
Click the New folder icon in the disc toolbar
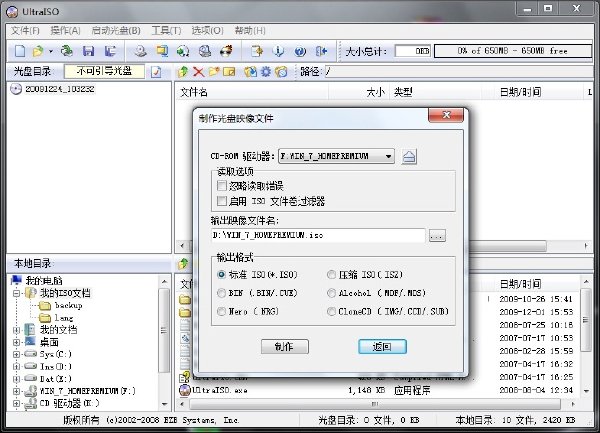pyautogui.click(x=214, y=72)
